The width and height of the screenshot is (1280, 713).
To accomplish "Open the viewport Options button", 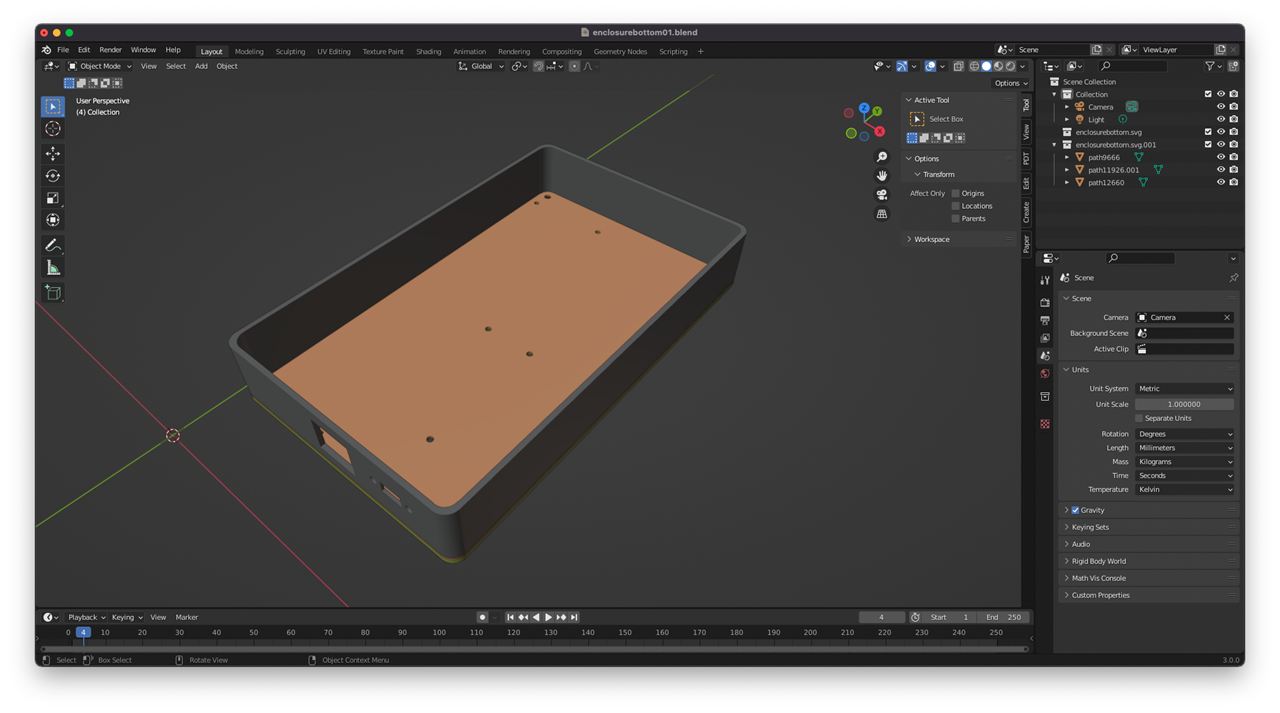I will tap(1010, 83).
